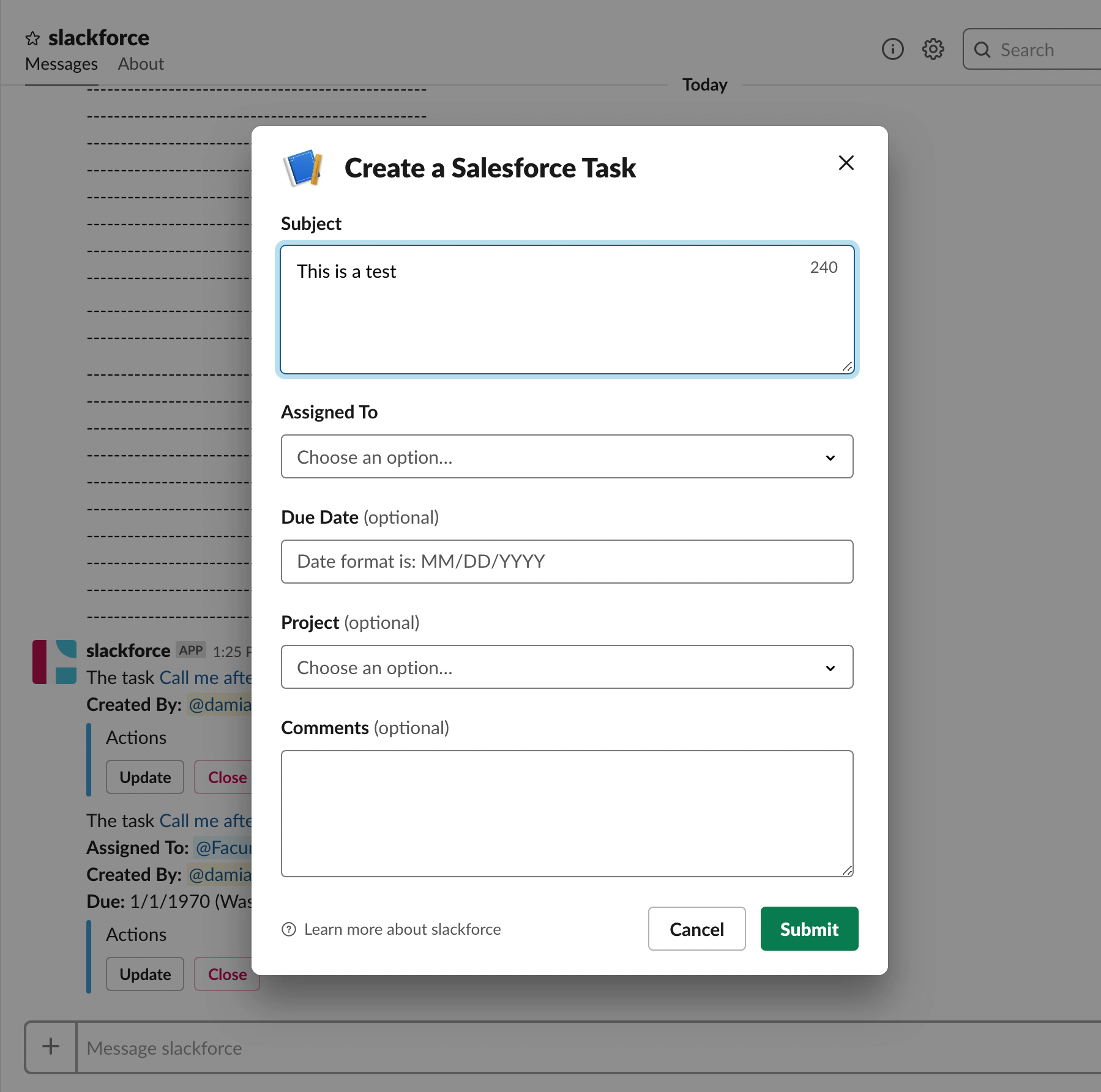Click the Subject resize handle corner
Image resolution: width=1101 pixels, height=1092 pixels.
coord(847,366)
